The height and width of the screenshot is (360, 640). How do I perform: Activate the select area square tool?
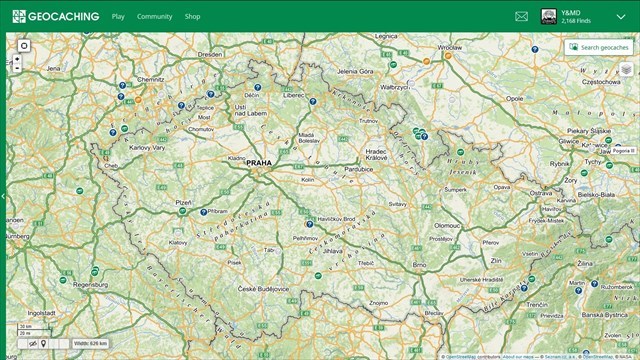coord(24,46)
